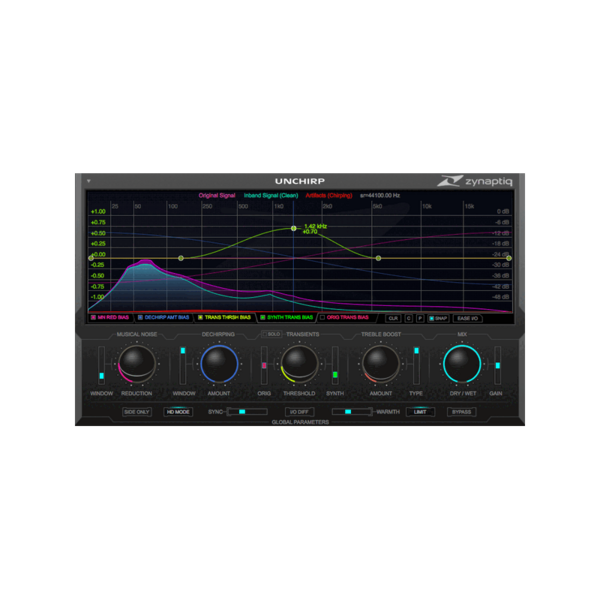Click the DRY / WET mix knob

[462, 364]
